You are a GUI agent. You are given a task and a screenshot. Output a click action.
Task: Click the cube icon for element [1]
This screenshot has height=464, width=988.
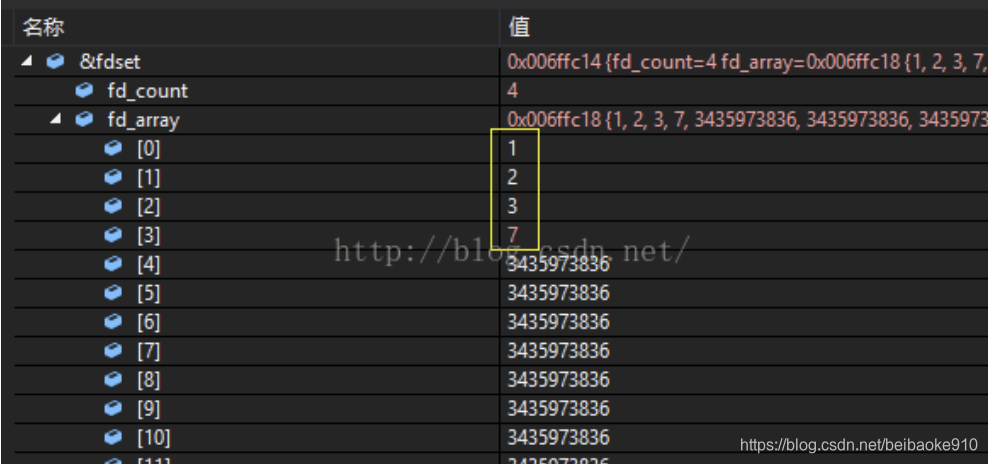[x=113, y=177]
